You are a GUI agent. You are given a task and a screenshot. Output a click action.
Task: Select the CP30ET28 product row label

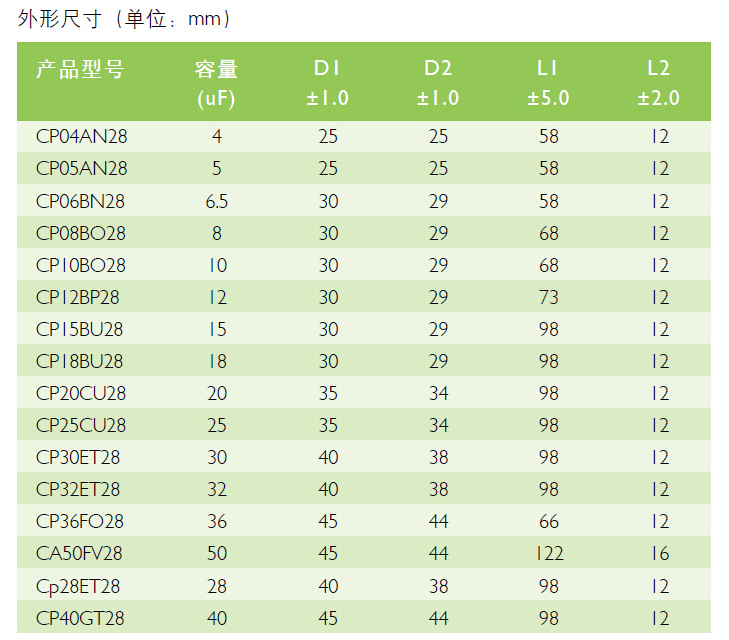point(79,457)
